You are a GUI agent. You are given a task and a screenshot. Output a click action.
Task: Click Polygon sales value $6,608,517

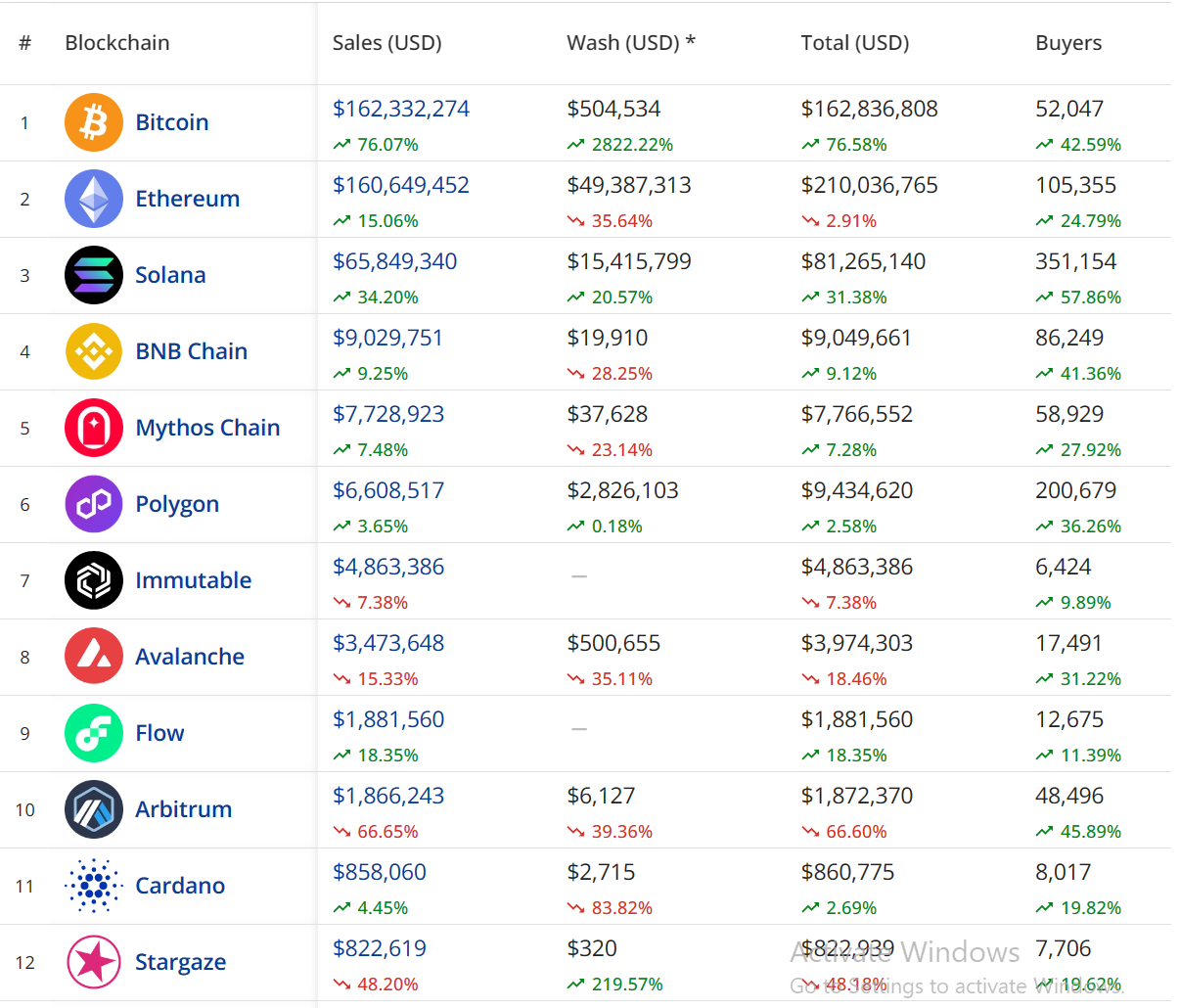[388, 490]
